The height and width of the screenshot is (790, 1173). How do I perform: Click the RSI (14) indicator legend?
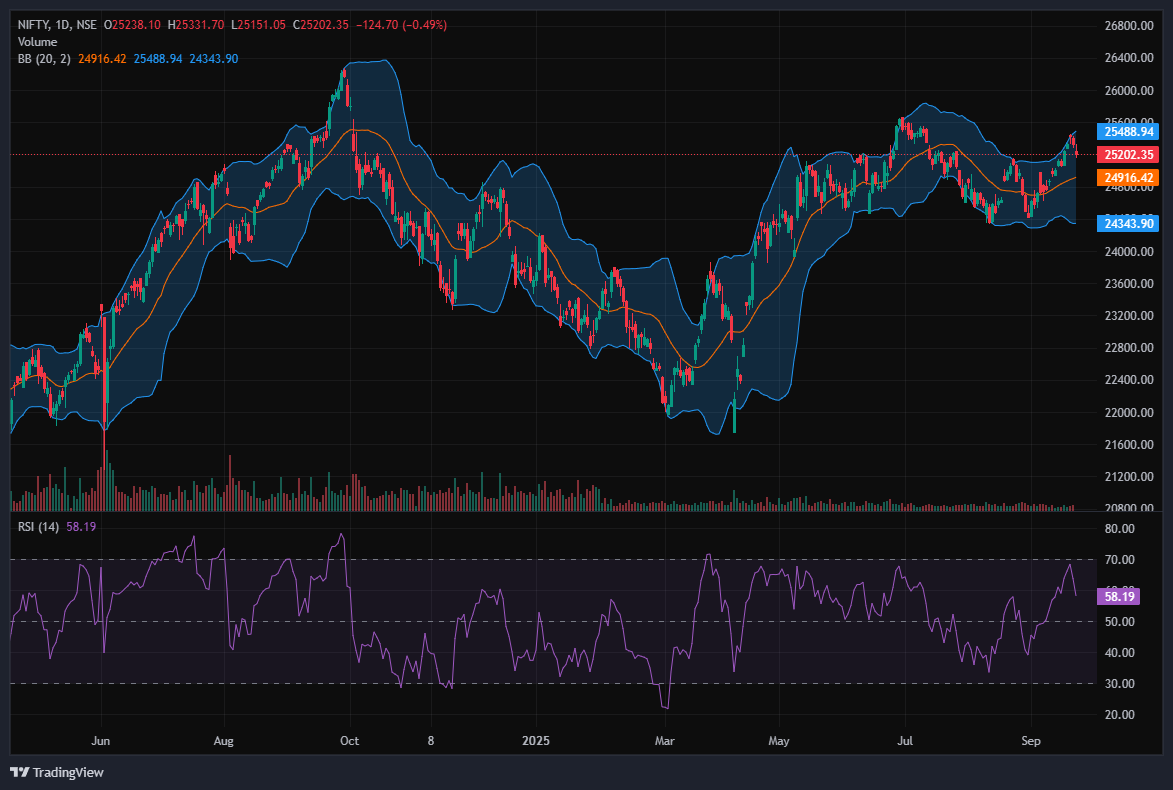click(38, 527)
